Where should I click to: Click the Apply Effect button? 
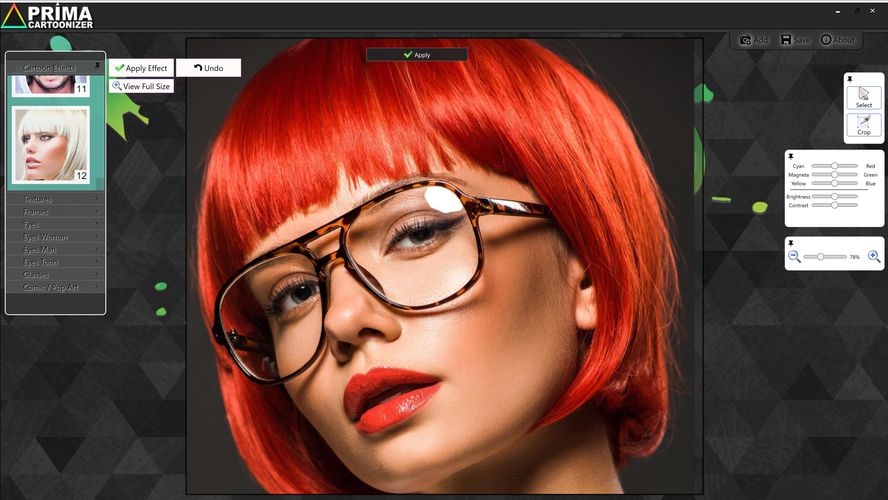pyautogui.click(x=141, y=68)
